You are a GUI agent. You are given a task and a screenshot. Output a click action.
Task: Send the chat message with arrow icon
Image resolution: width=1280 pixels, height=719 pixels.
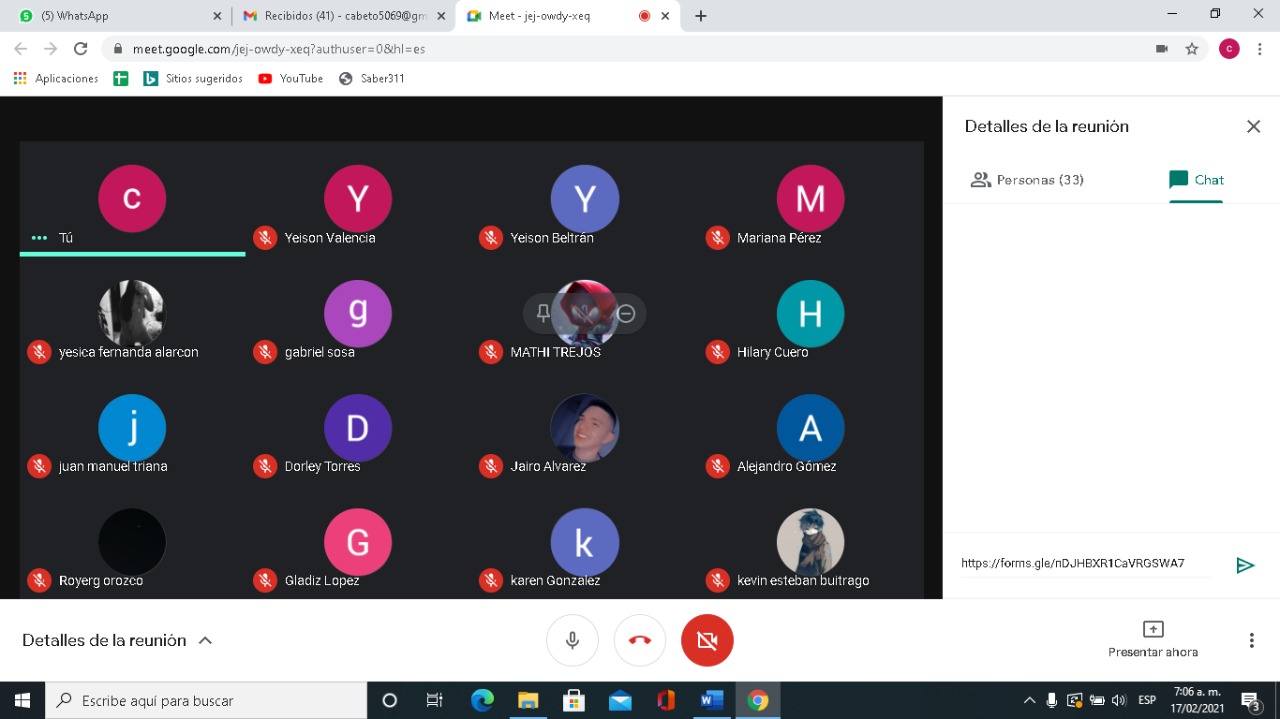pyautogui.click(x=1245, y=565)
